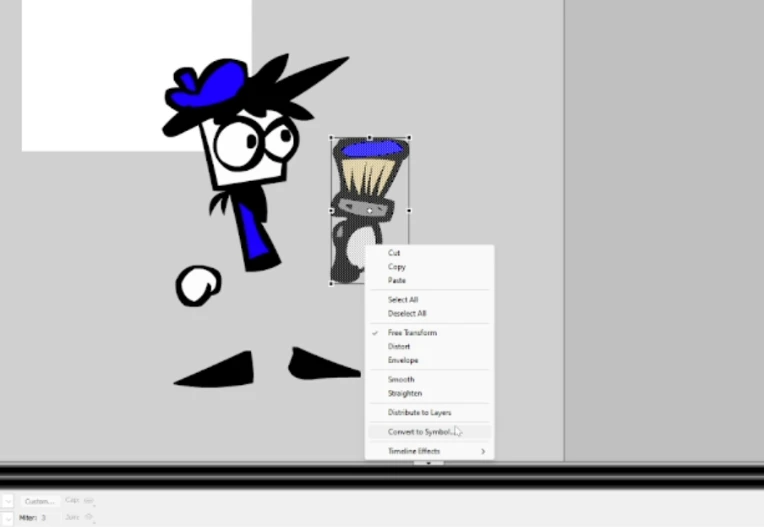The image size is (764, 527).
Task: Click Select All in the context menu
Action: click(x=429, y=300)
